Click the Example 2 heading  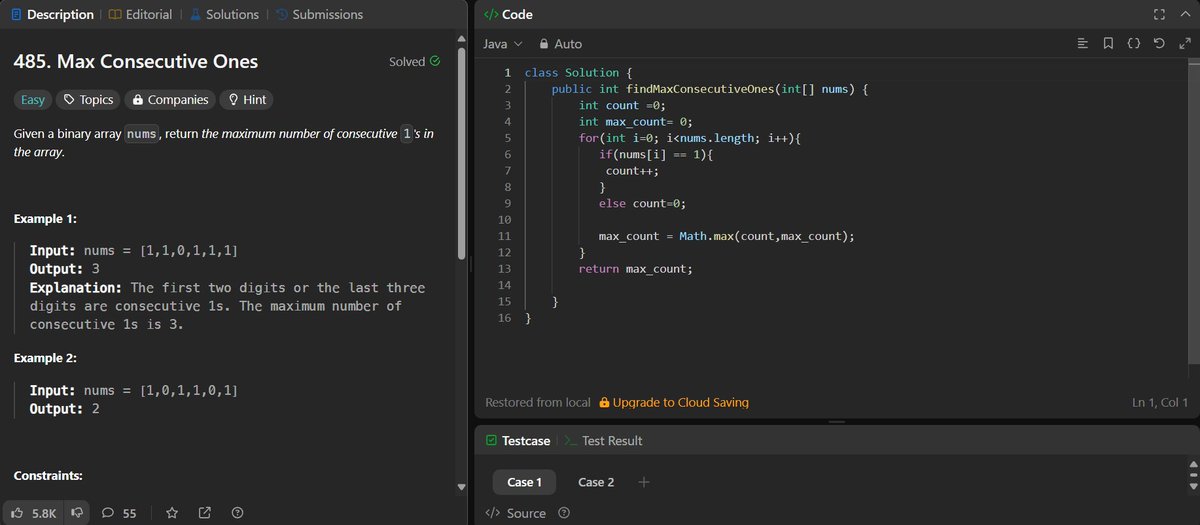(x=46, y=358)
